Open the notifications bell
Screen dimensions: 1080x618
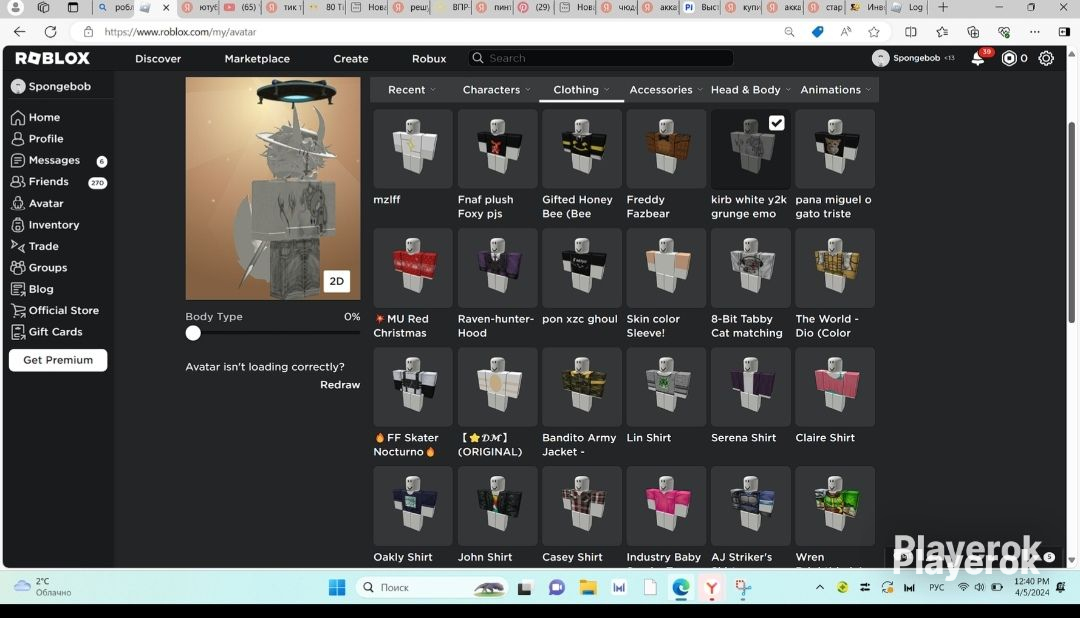977,59
